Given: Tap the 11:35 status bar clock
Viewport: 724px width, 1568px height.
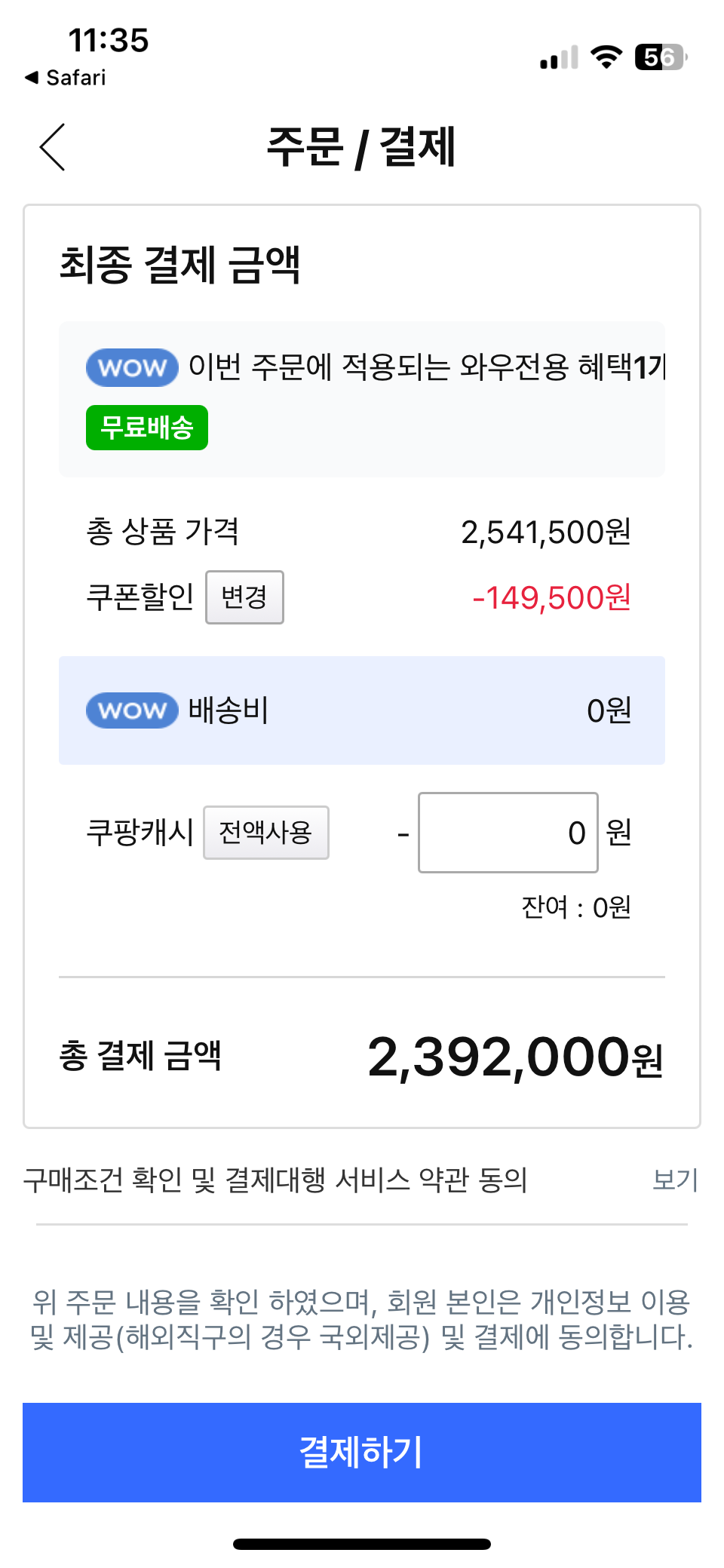Looking at the screenshot, I should pos(109,41).
